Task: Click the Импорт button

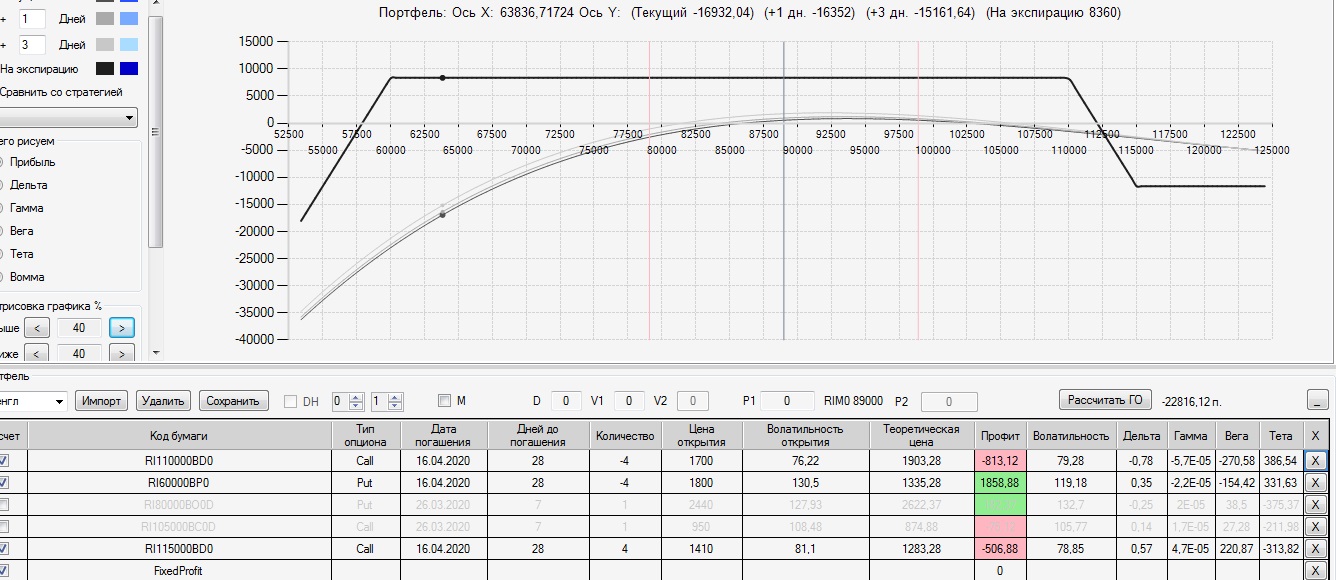Action: click(x=103, y=401)
